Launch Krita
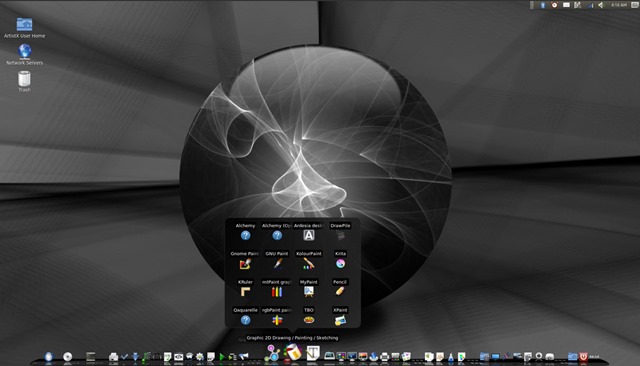Screen dimensions: 640x366 coord(340,264)
